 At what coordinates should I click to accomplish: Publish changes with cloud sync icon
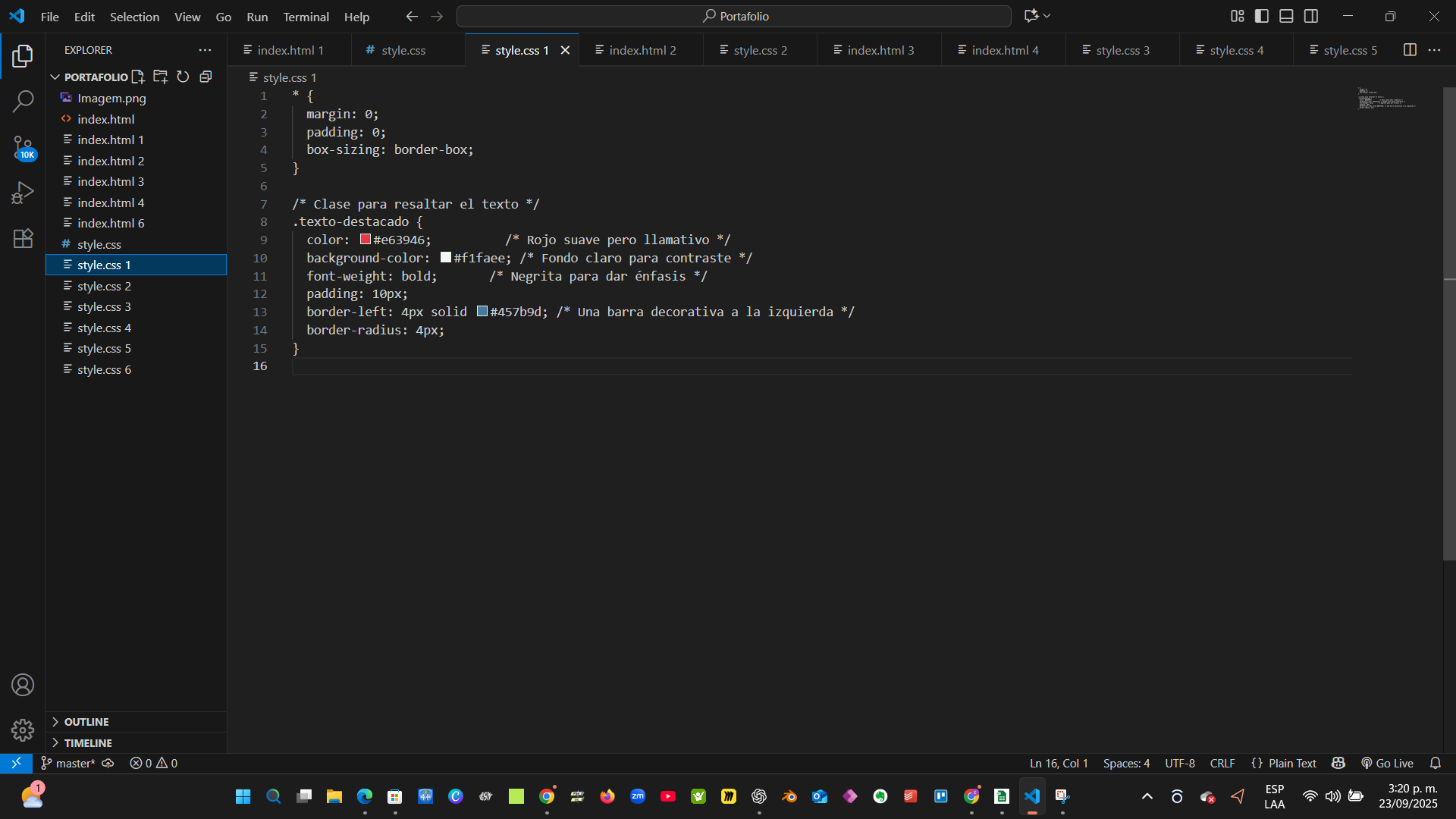tap(108, 763)
